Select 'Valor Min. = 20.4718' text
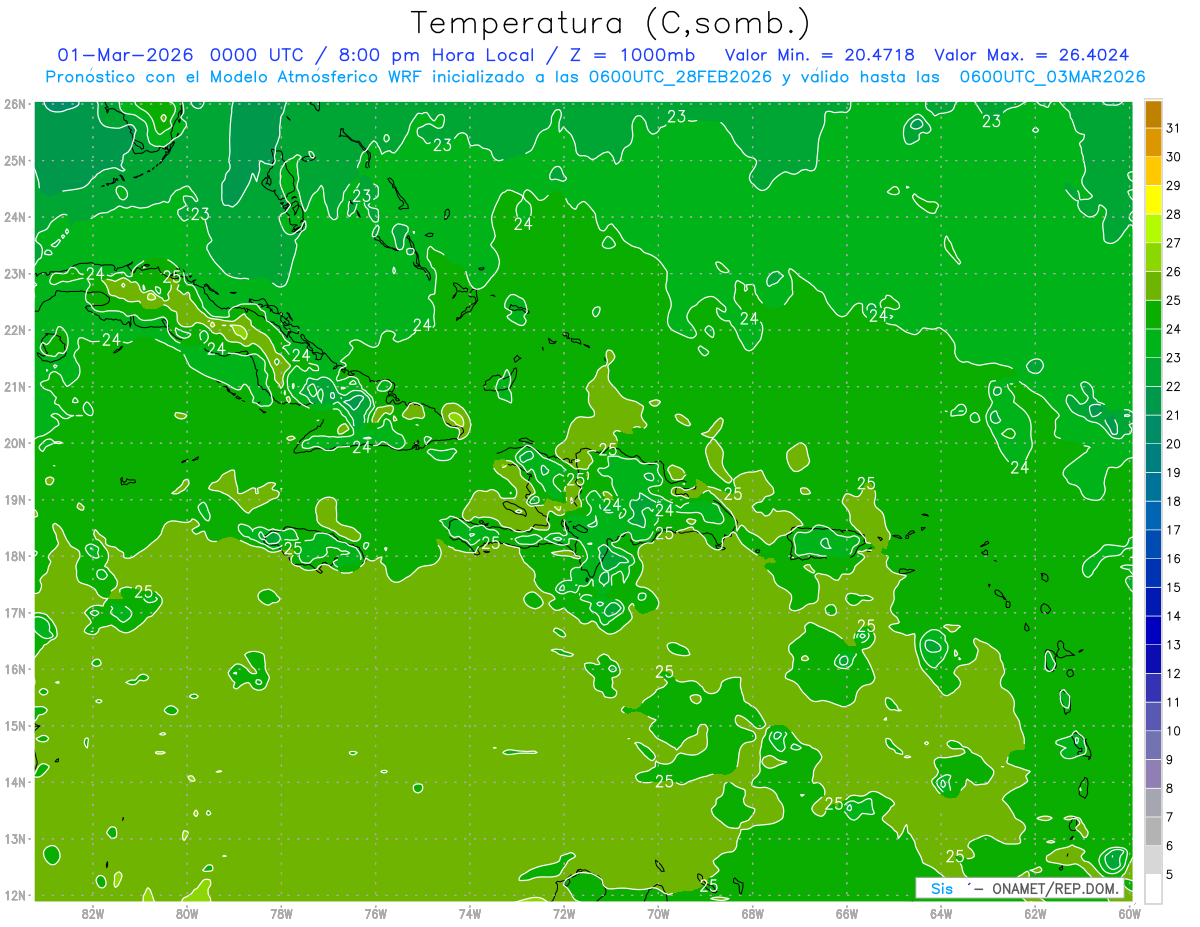The image size is (1200, 927). click(819, 55)
